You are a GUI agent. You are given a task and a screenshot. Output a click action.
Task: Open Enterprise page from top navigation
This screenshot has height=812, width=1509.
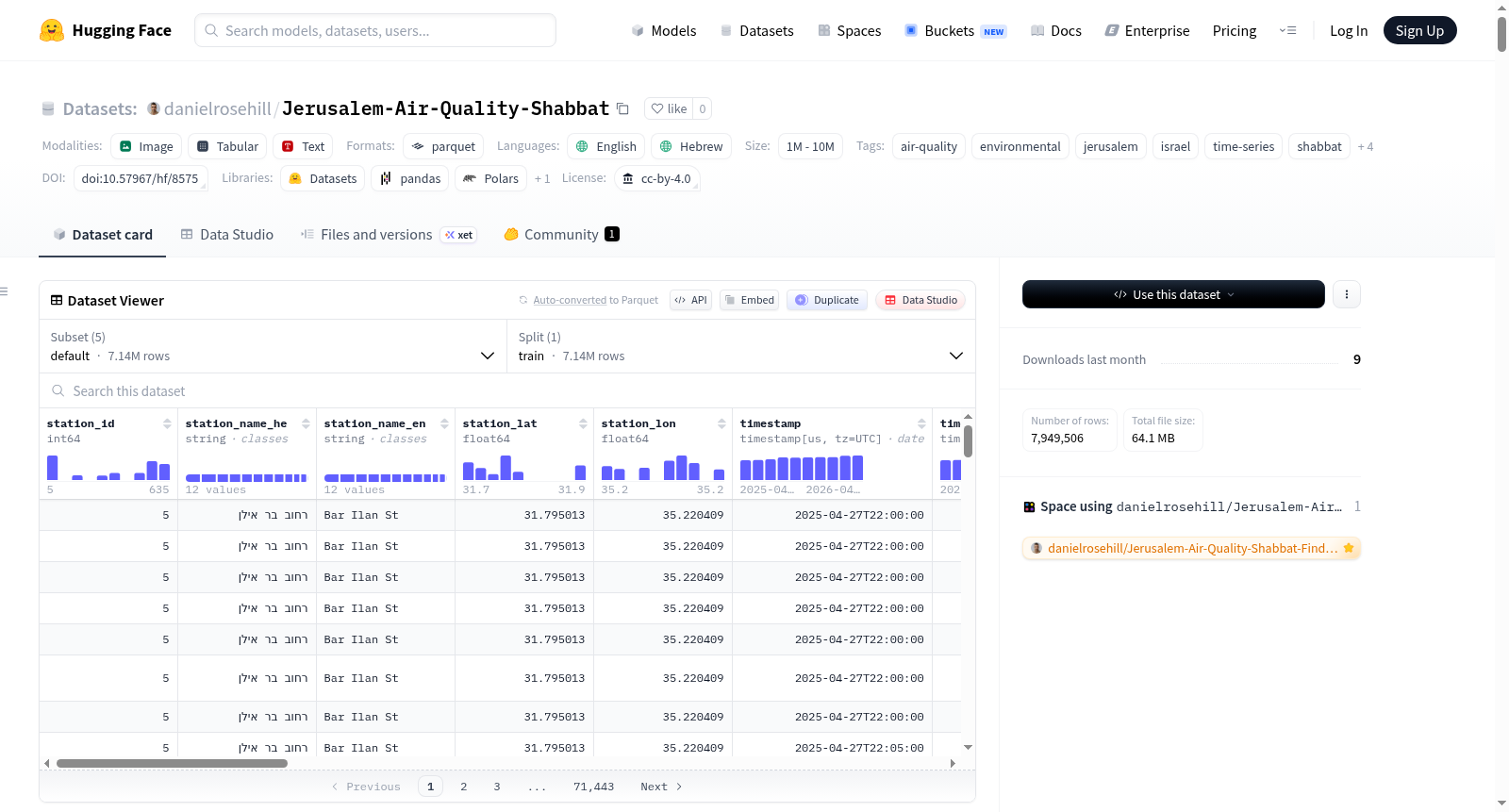pyautogui.click(x=1147, y=30)
